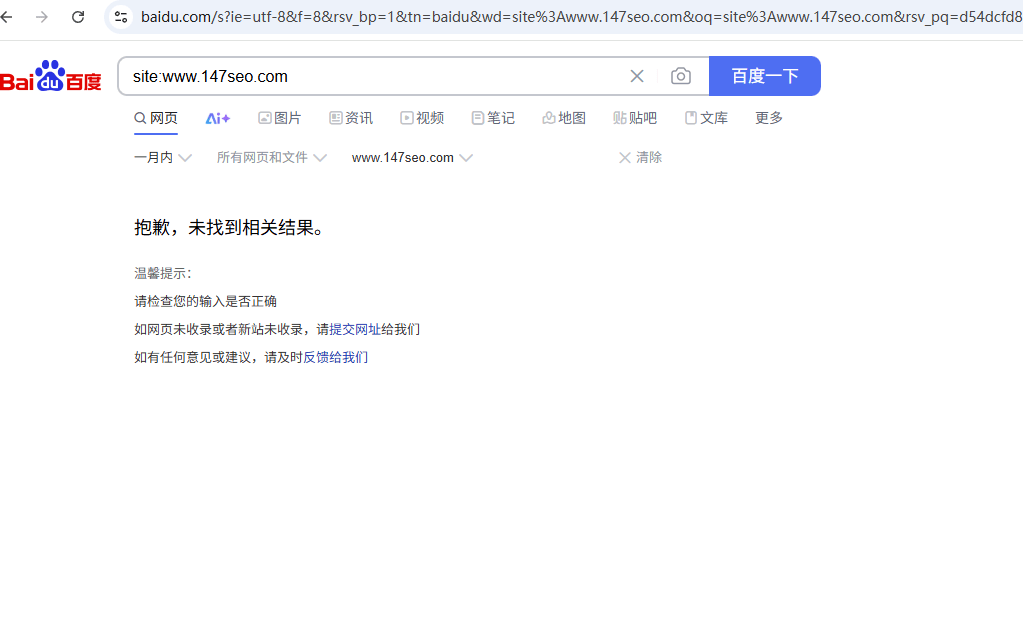Clear search text with X icon

pyautogui.click(x=637, y=76)
